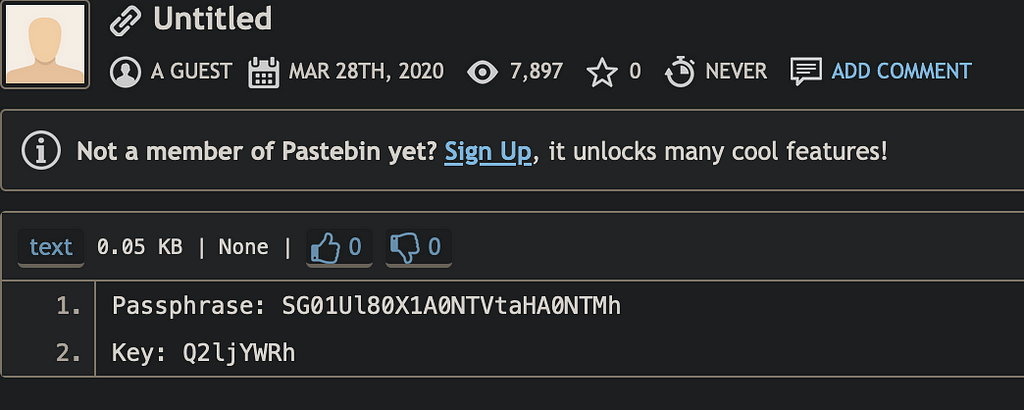The width and height of the screenshot is (1024, 410).
Task: Click the calendar icon by the date
Action: tap(264, 72)
